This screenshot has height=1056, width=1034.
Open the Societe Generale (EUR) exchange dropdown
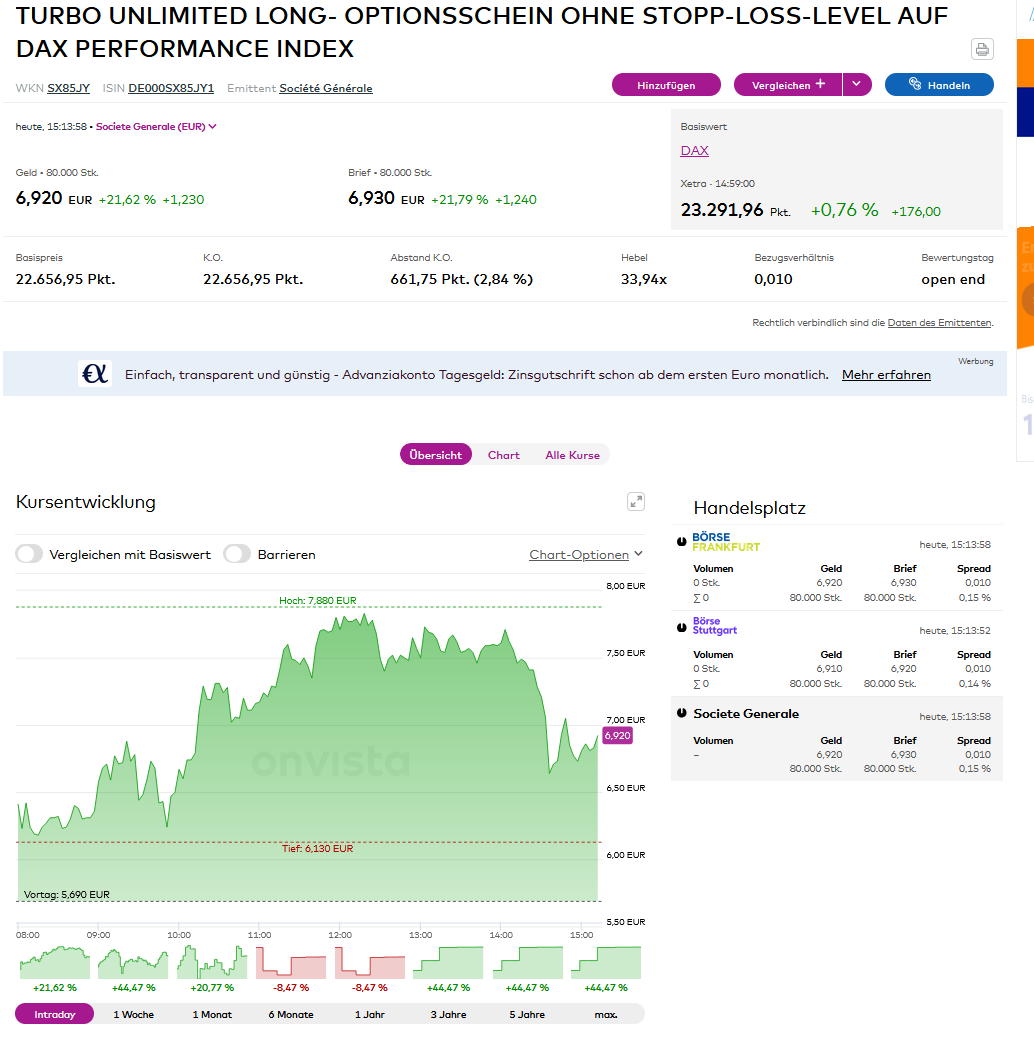156,127
